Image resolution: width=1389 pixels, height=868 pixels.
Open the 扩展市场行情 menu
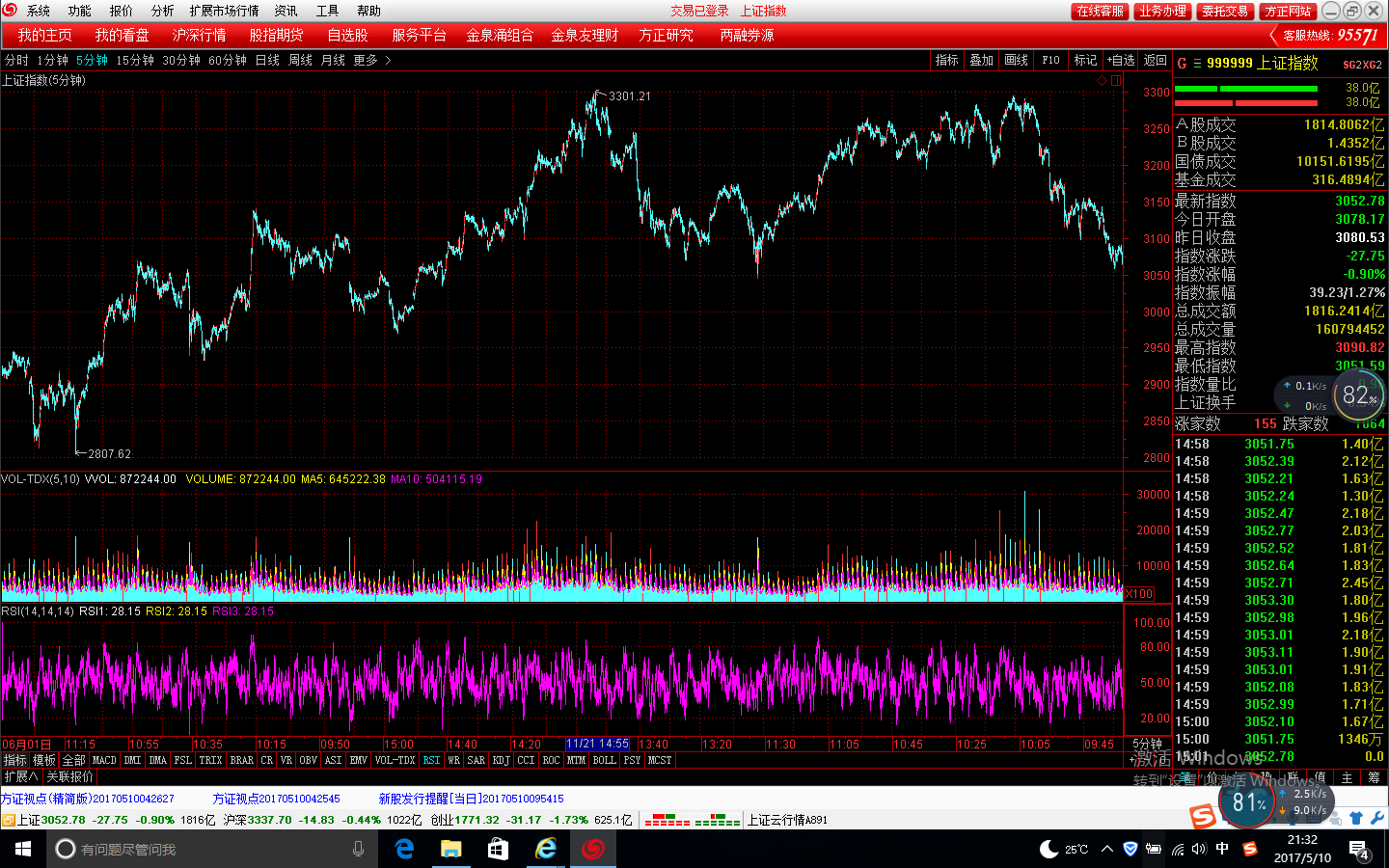(224, 11)
